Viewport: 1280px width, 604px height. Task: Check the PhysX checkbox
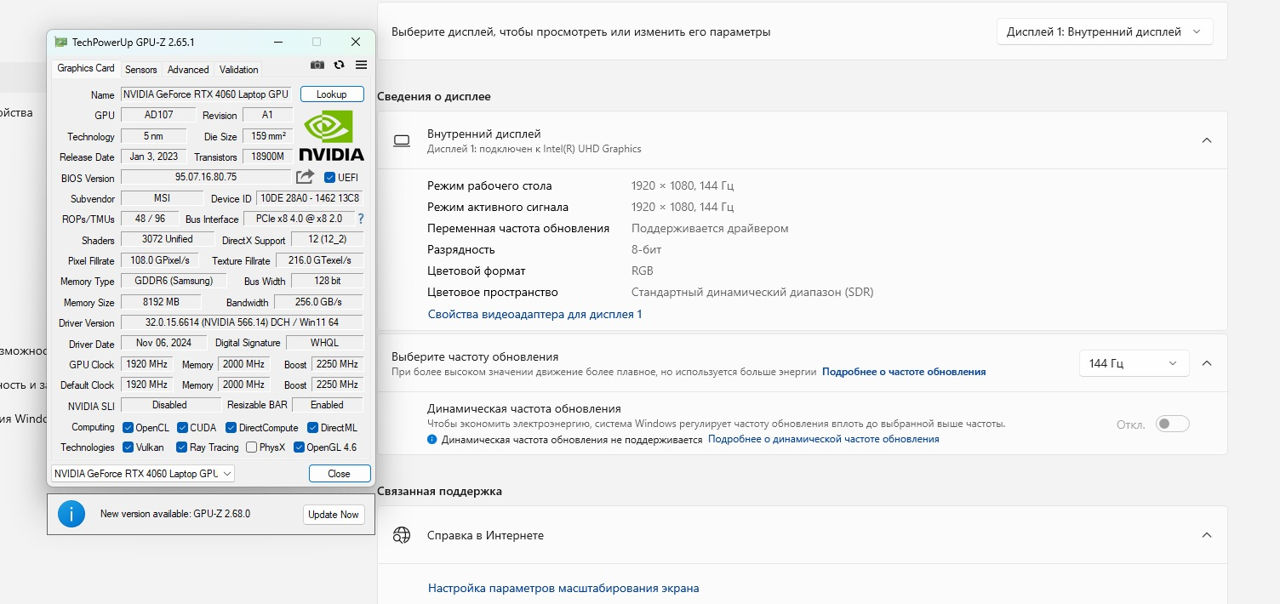(x=251, y=447)
